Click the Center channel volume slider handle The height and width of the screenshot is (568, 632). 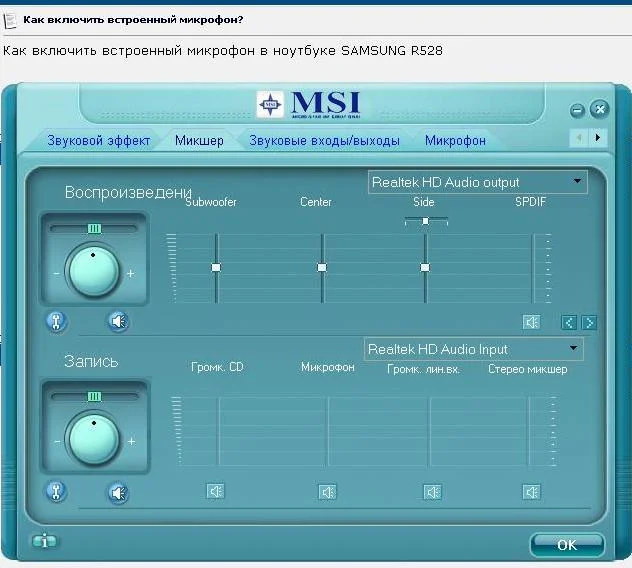[322, 267]
